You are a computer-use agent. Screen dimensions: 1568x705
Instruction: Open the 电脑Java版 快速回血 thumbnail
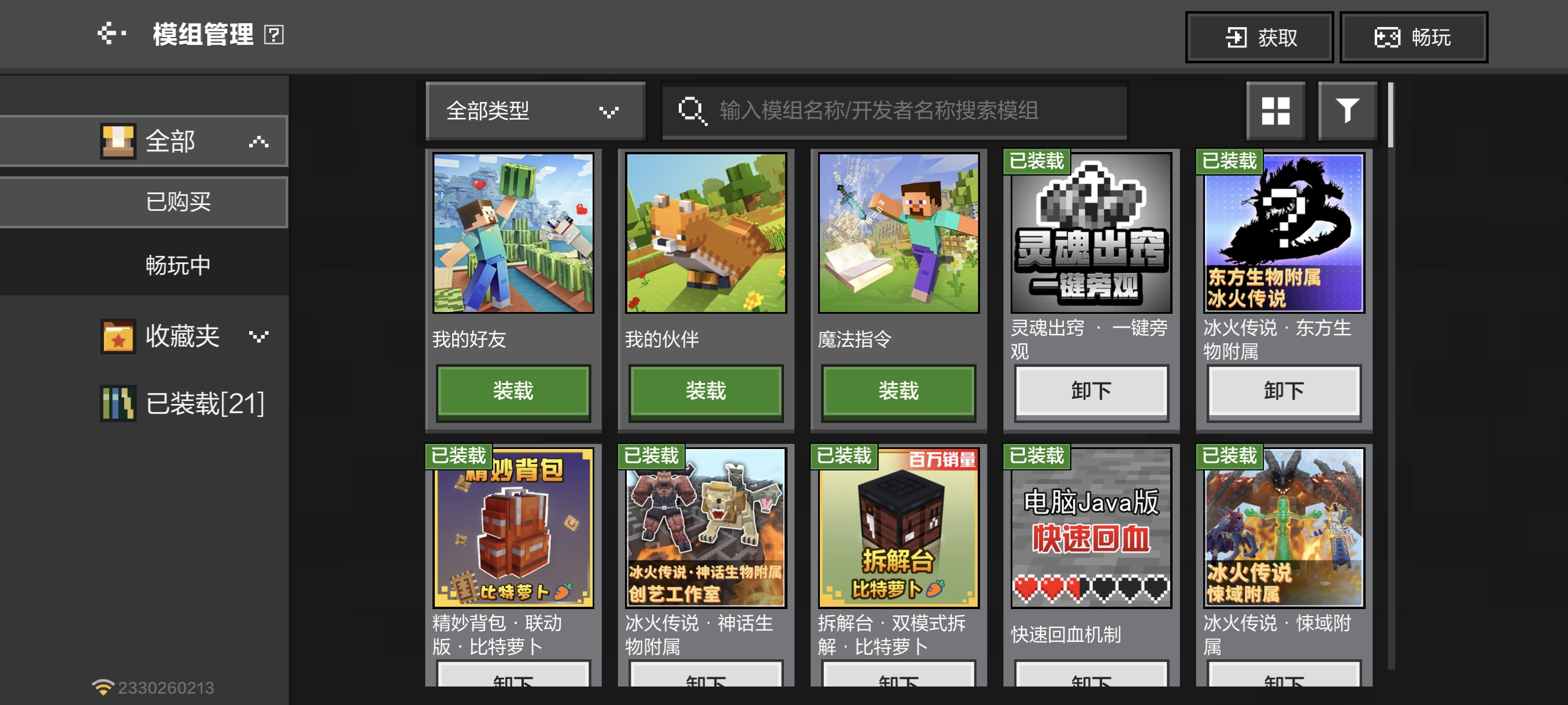(1092, 528)
